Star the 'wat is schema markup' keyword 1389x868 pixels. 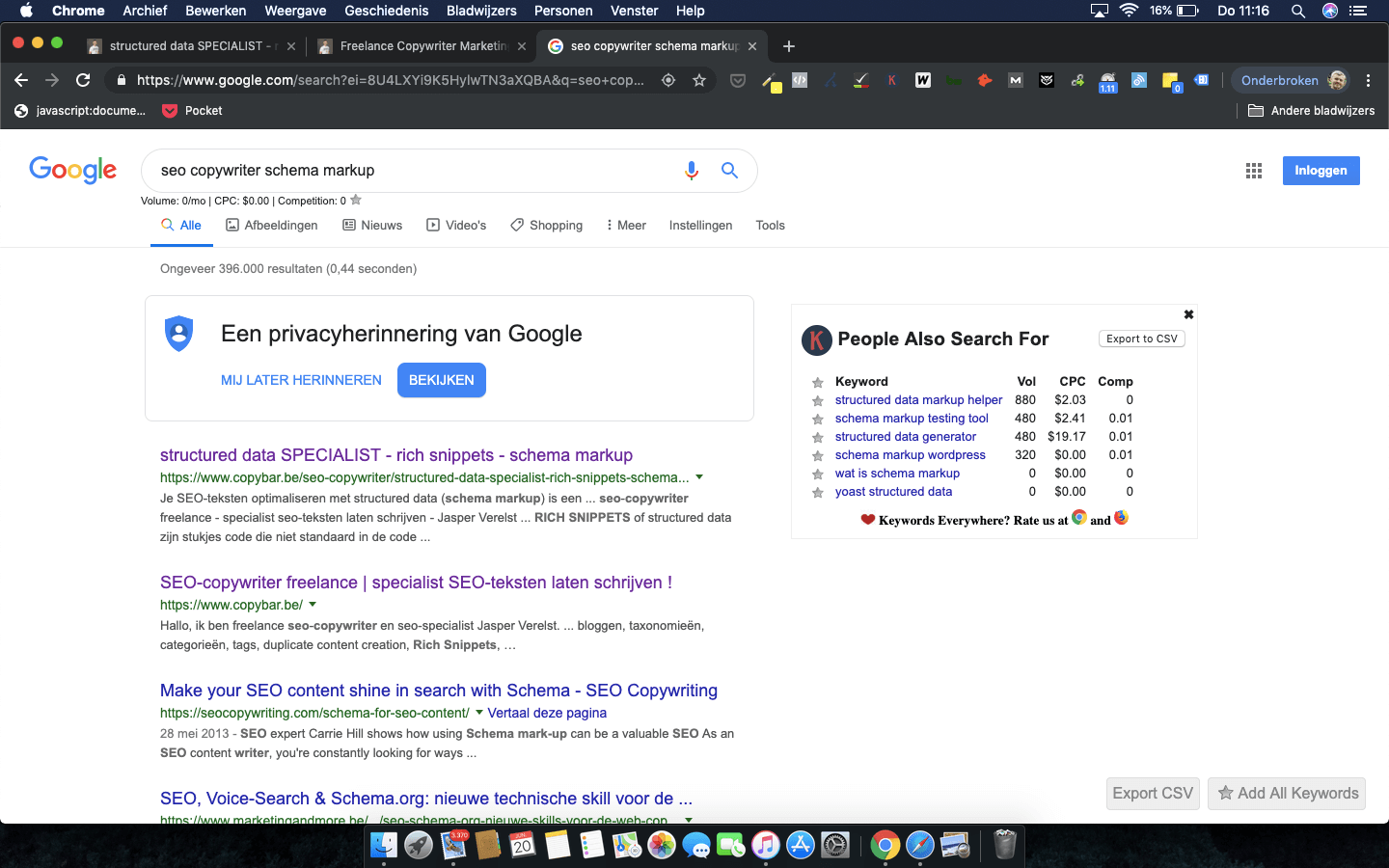point(817,474)
